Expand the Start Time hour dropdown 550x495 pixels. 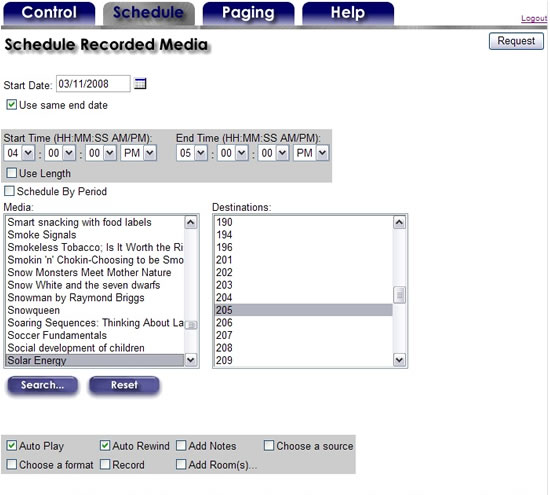[x=20, y=153]
